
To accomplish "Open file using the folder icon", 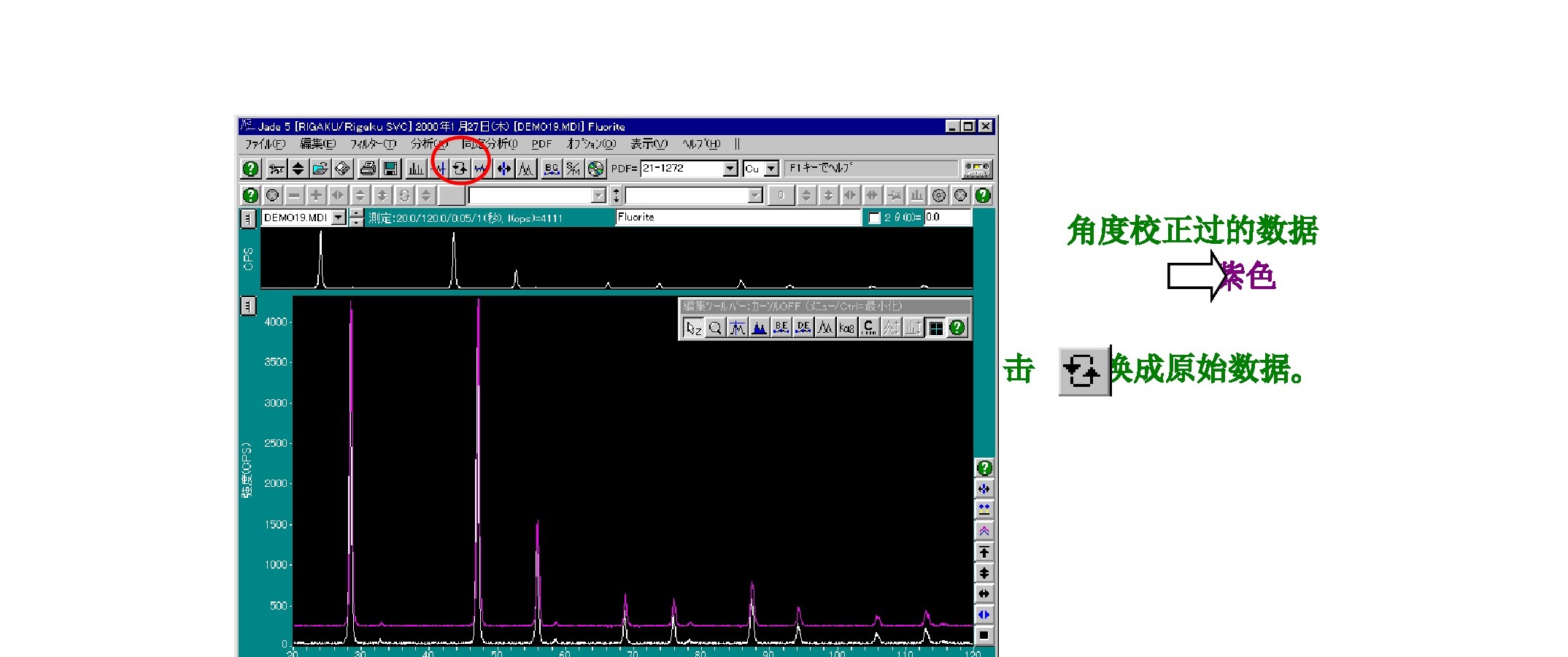I will coord(320,169).
